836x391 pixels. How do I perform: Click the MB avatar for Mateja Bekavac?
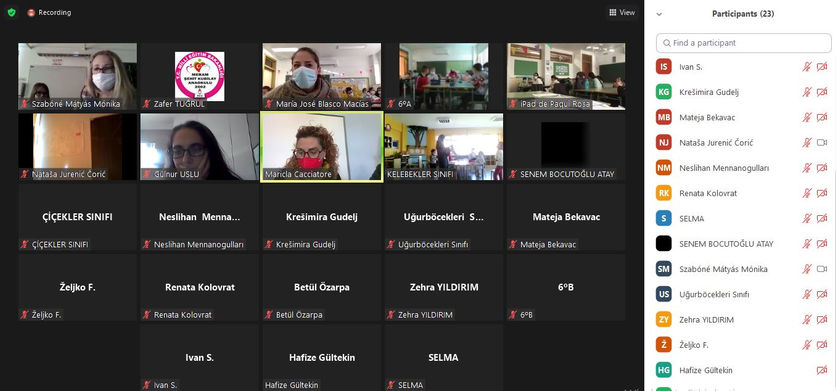coord(664,117)
